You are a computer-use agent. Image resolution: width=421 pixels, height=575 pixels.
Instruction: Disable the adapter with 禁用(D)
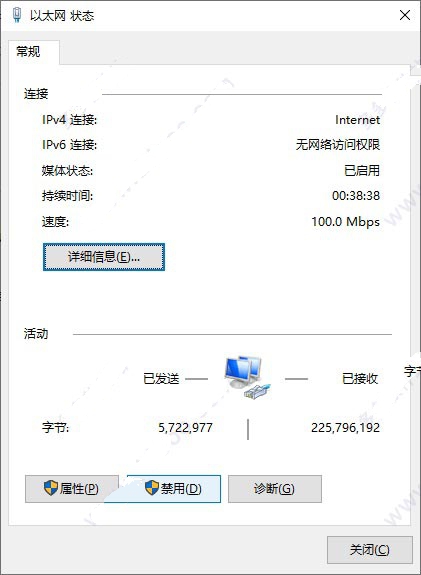point(173,489)
